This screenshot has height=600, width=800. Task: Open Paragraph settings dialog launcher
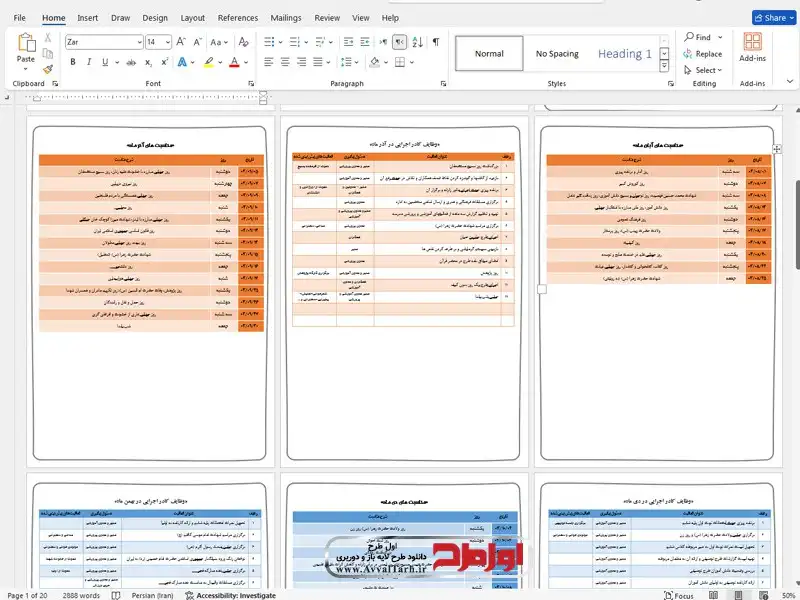coord(443,84)
